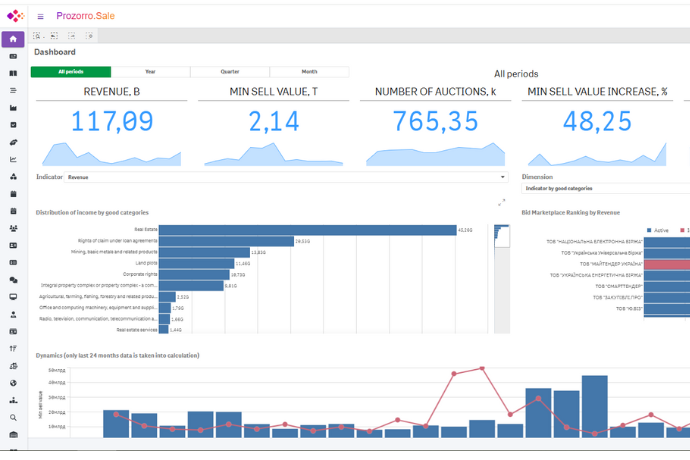Click the Prozorro.Sale logo
Viewport: 690px width, 460px height.
(14, 15)
